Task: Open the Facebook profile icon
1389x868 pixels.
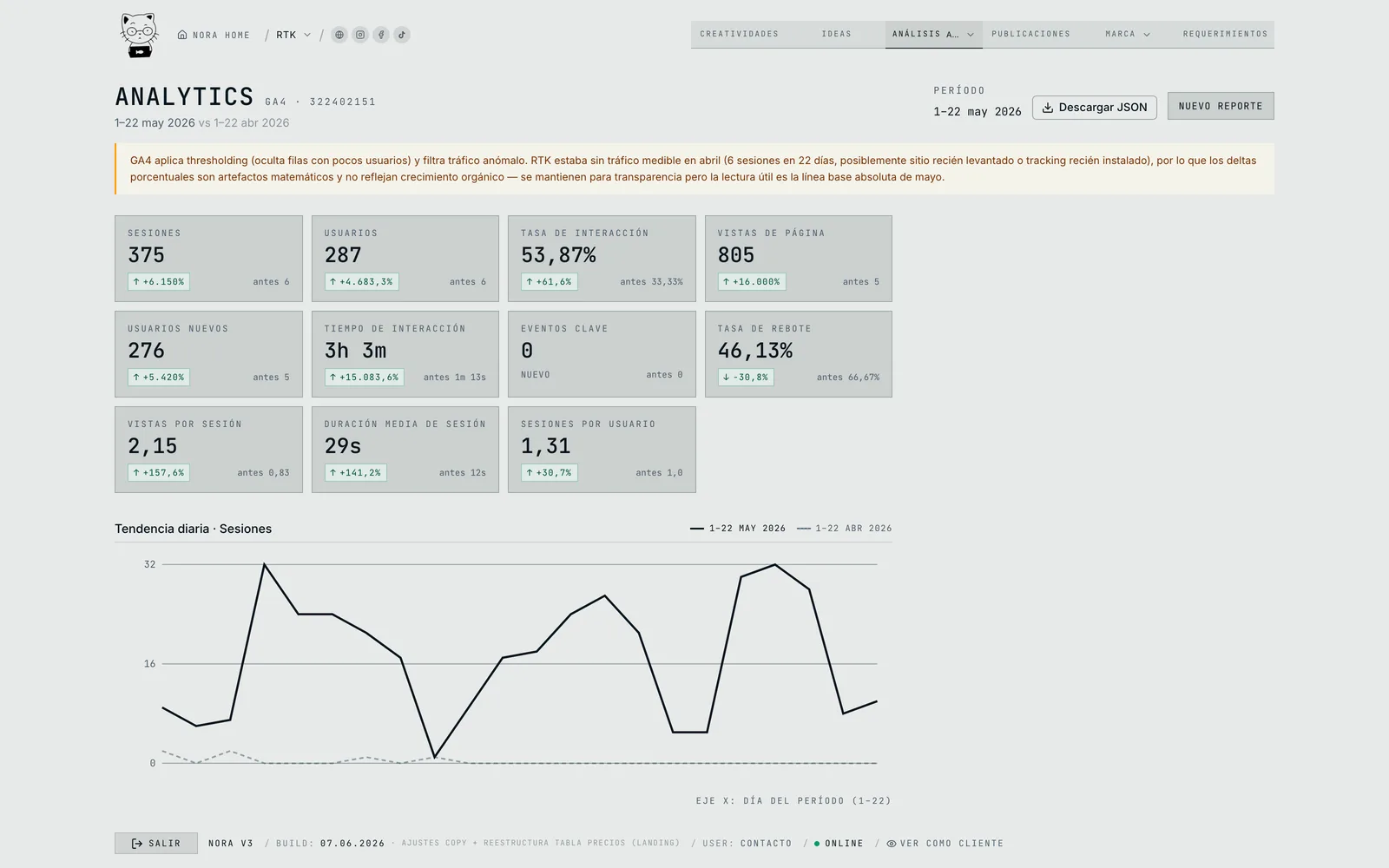Action: (x=381, y=35)
